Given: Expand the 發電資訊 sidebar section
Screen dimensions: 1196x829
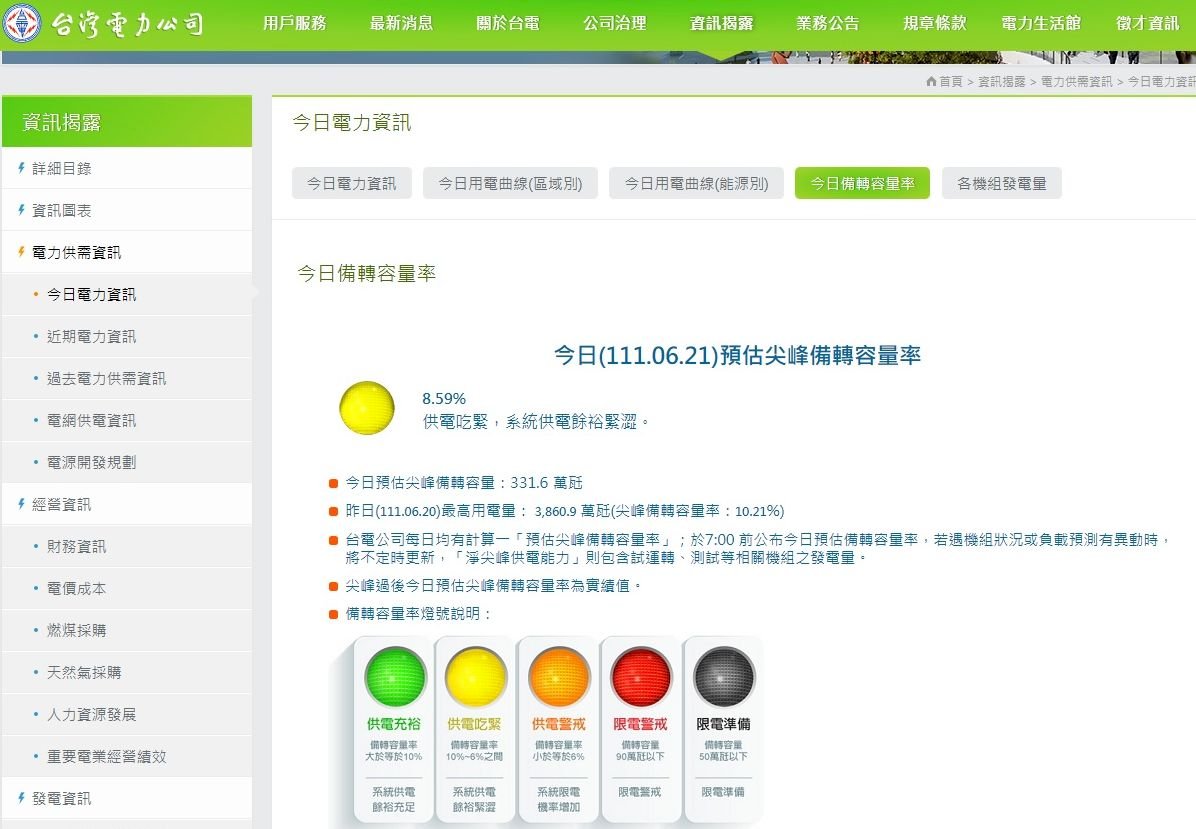Looking at the screenshot, I should [x=127, y=798].
